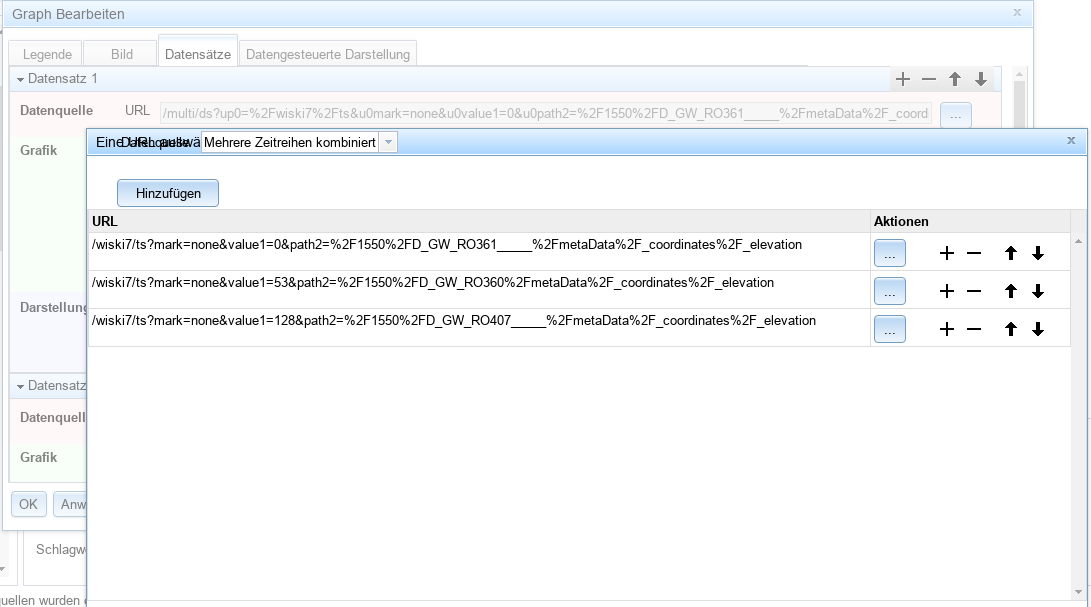Add a row after the RO361 URL entry

[947, 254]
